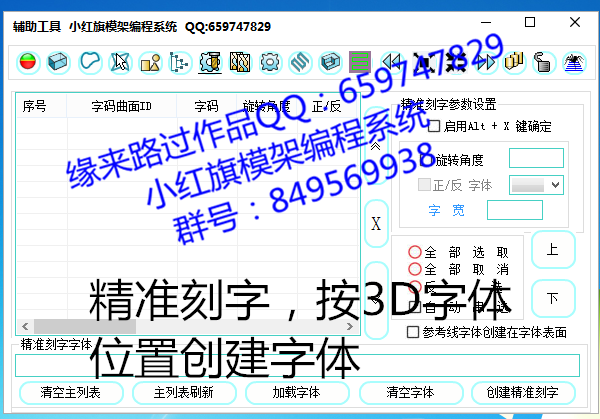600x419 pixels.
Task: Click the 字码 column header
Action: pyautogui.click(x=206, y=106)
